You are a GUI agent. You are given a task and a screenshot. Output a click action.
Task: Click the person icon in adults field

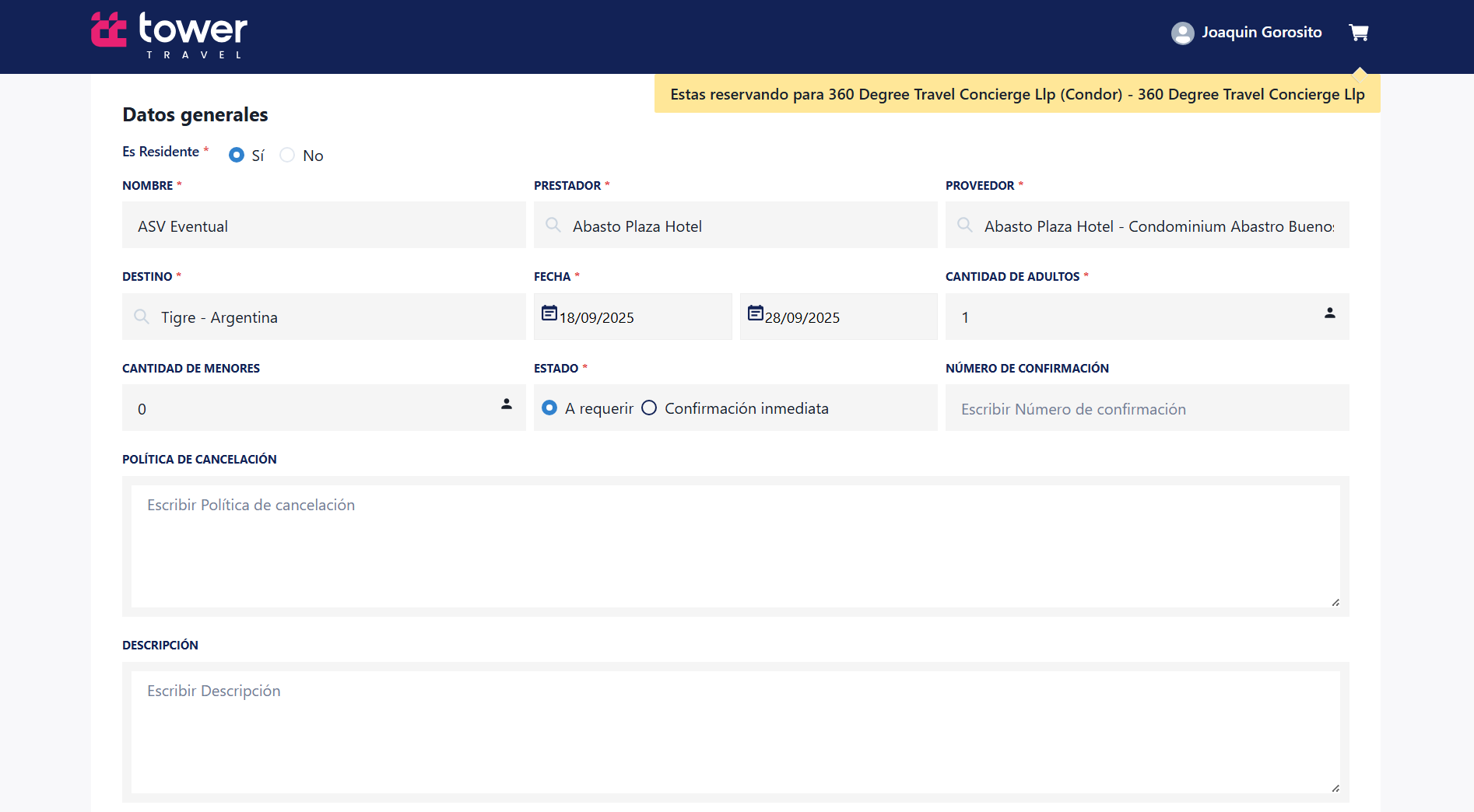coord(1329,313)
